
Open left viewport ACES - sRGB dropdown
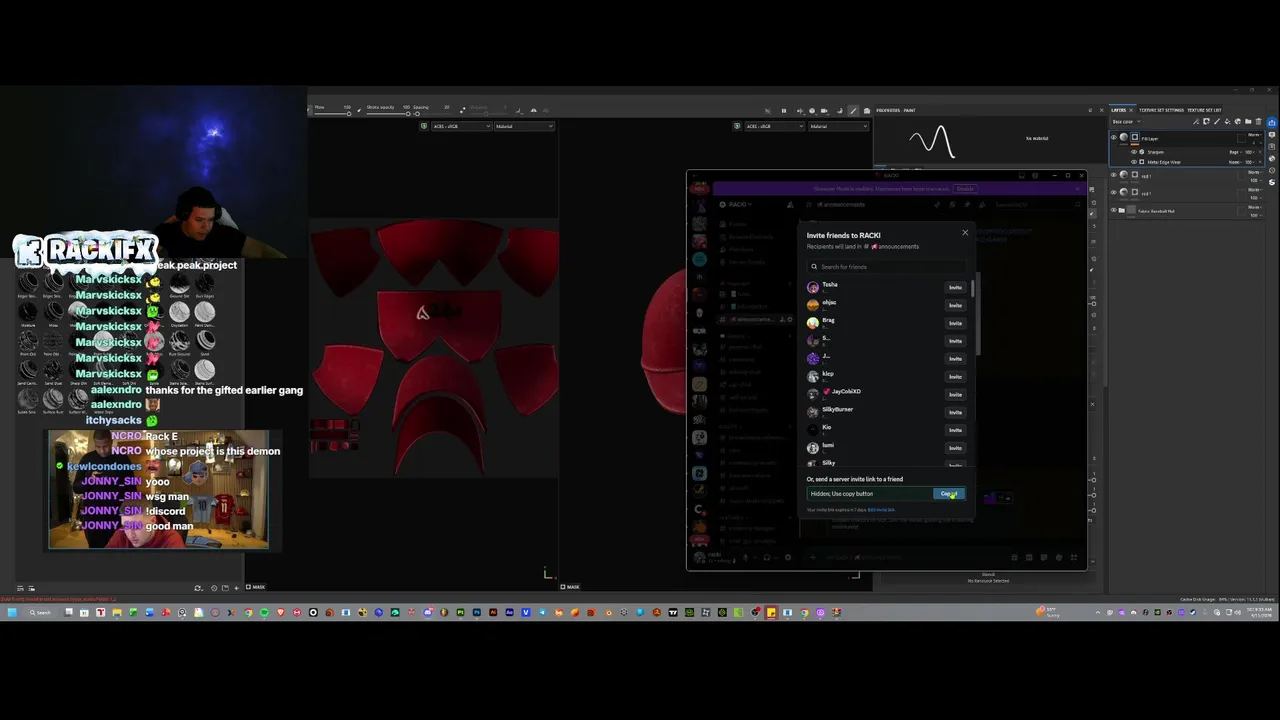[463, 126]
